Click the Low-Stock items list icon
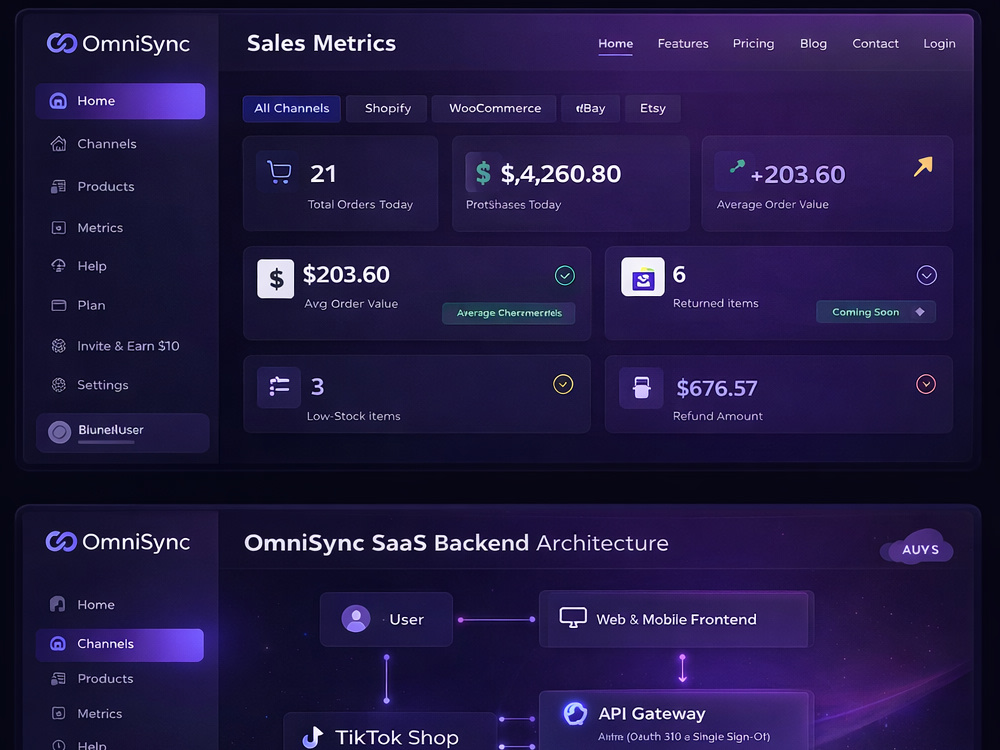This screenshot has height=750, width=1000. point(279,386)
